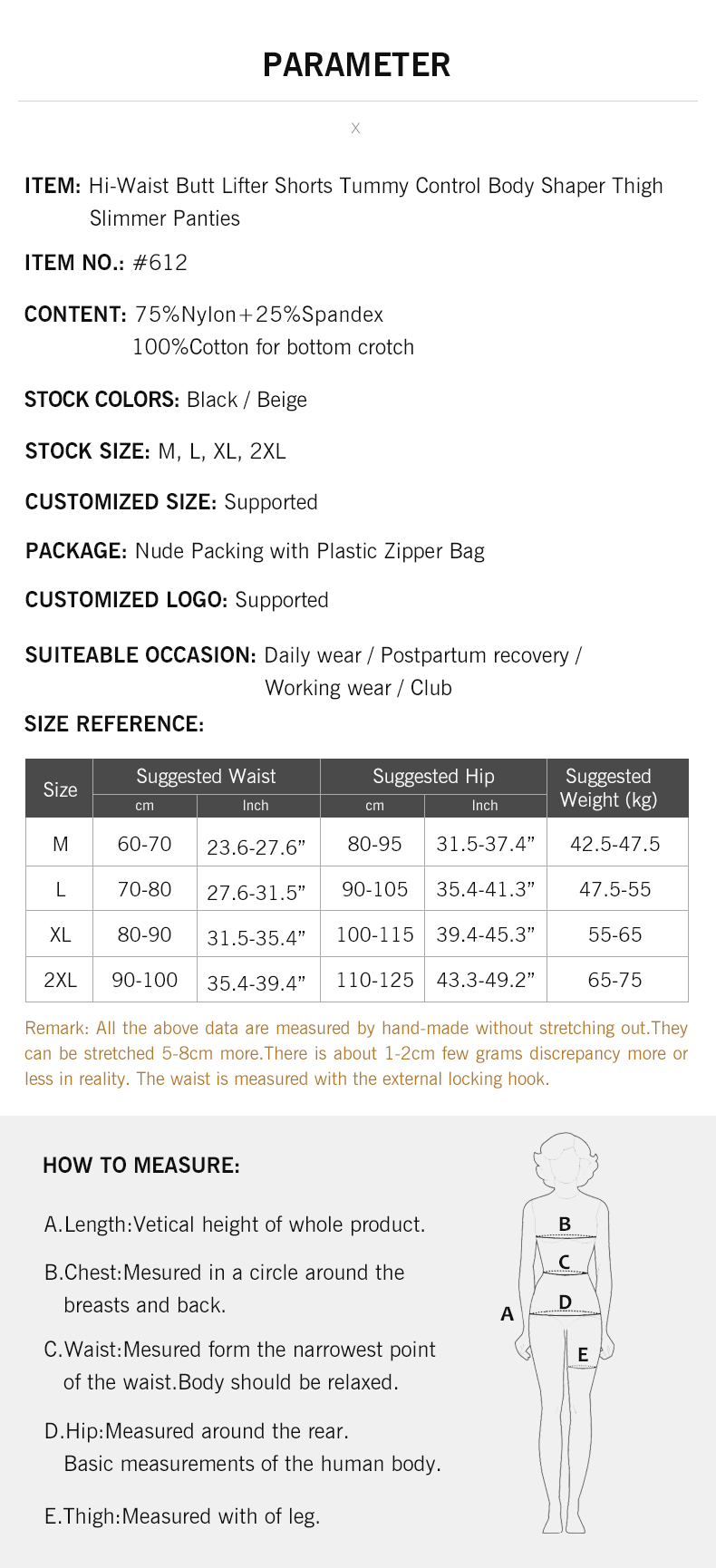Select the M size row label

(x=60, y=845)
